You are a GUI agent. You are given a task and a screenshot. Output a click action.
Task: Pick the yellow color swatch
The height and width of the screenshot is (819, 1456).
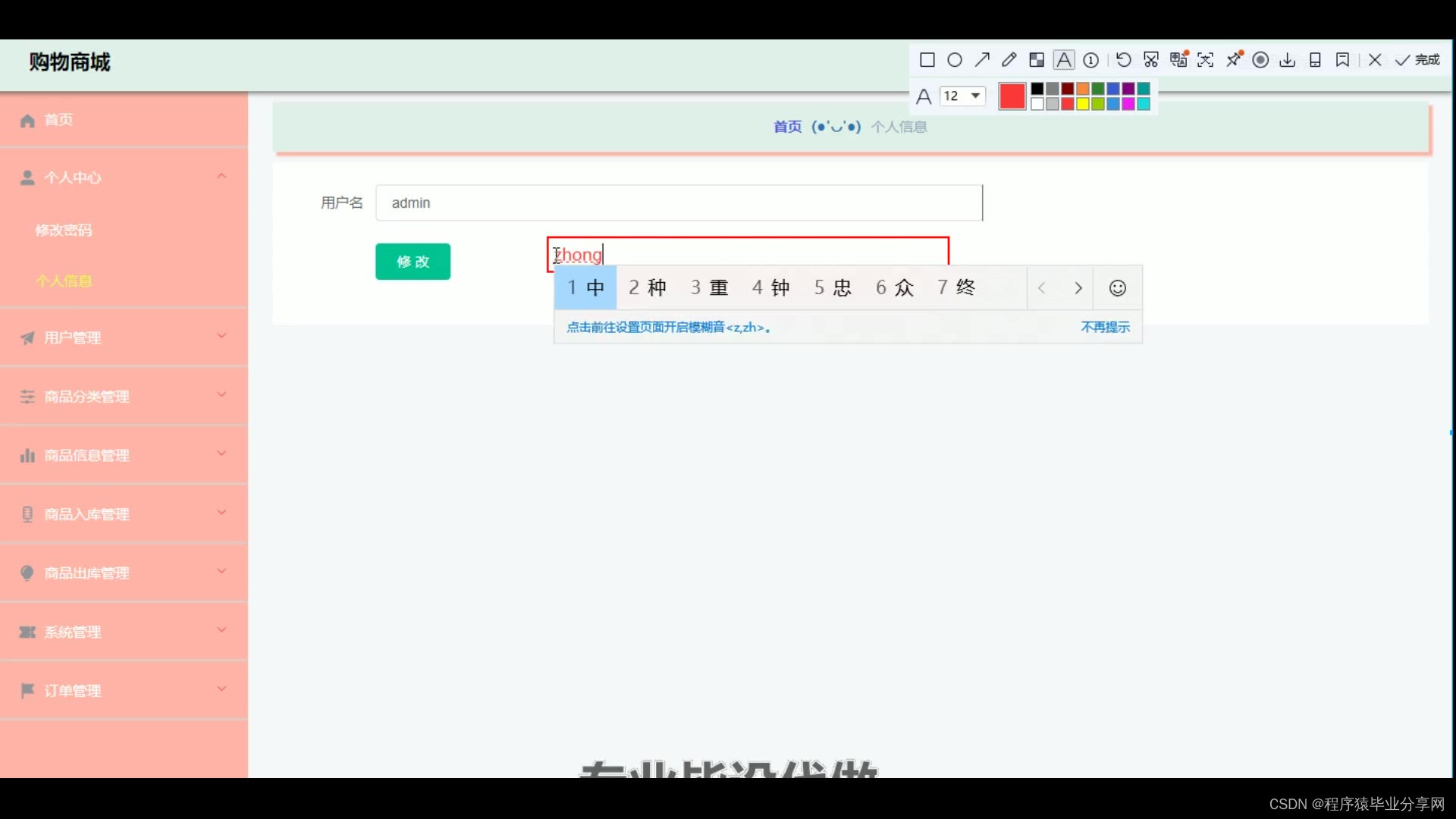[1083, 105]
